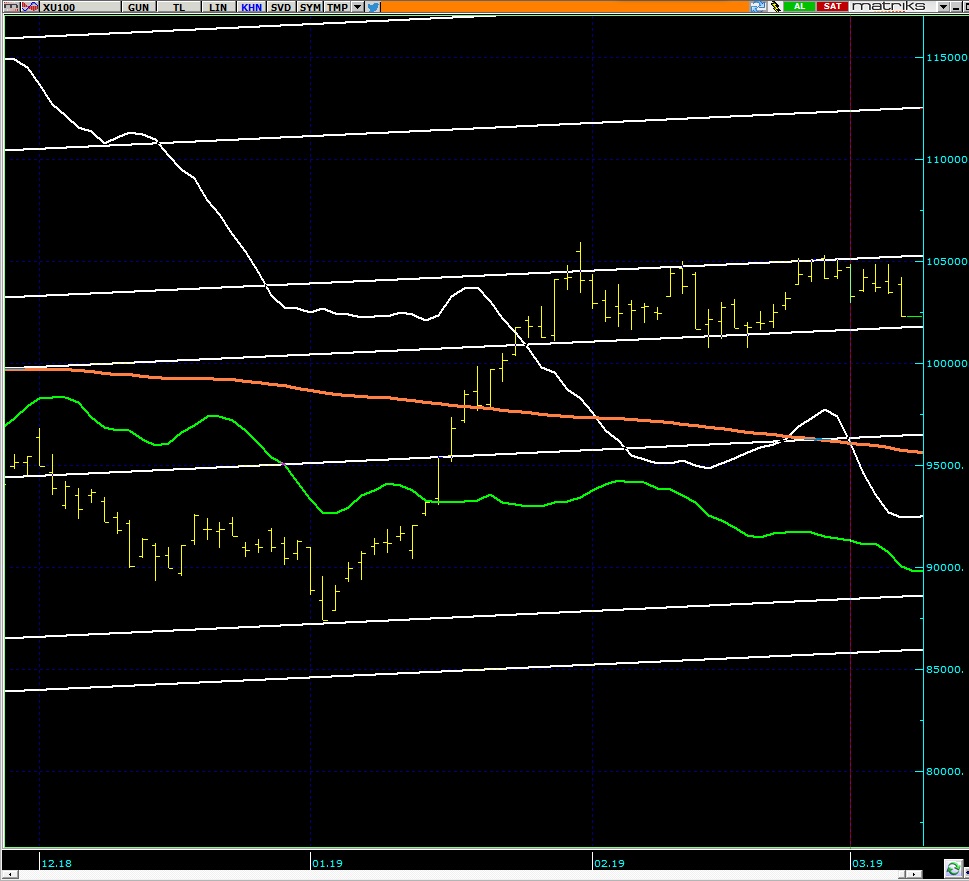The height and width of the screenshot is (881, 969).
Task: Click the lightning bolt icon
Action: click(776, 6)
